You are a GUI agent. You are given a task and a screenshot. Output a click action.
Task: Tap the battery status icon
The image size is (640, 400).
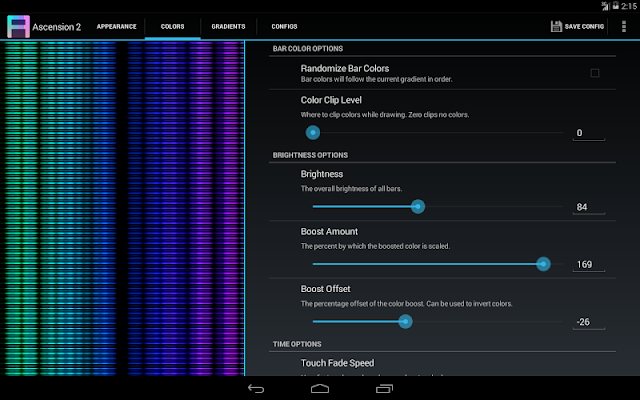(616, 6)
